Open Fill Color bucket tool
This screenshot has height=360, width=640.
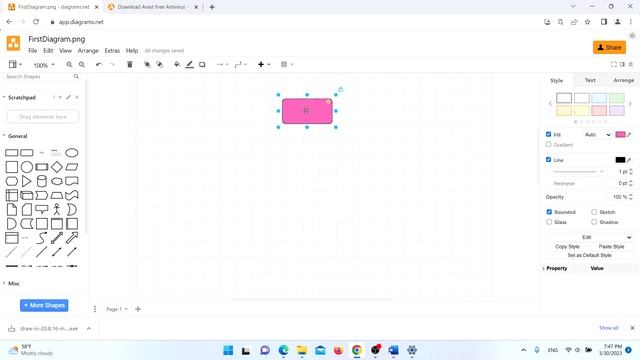[177, 64]
